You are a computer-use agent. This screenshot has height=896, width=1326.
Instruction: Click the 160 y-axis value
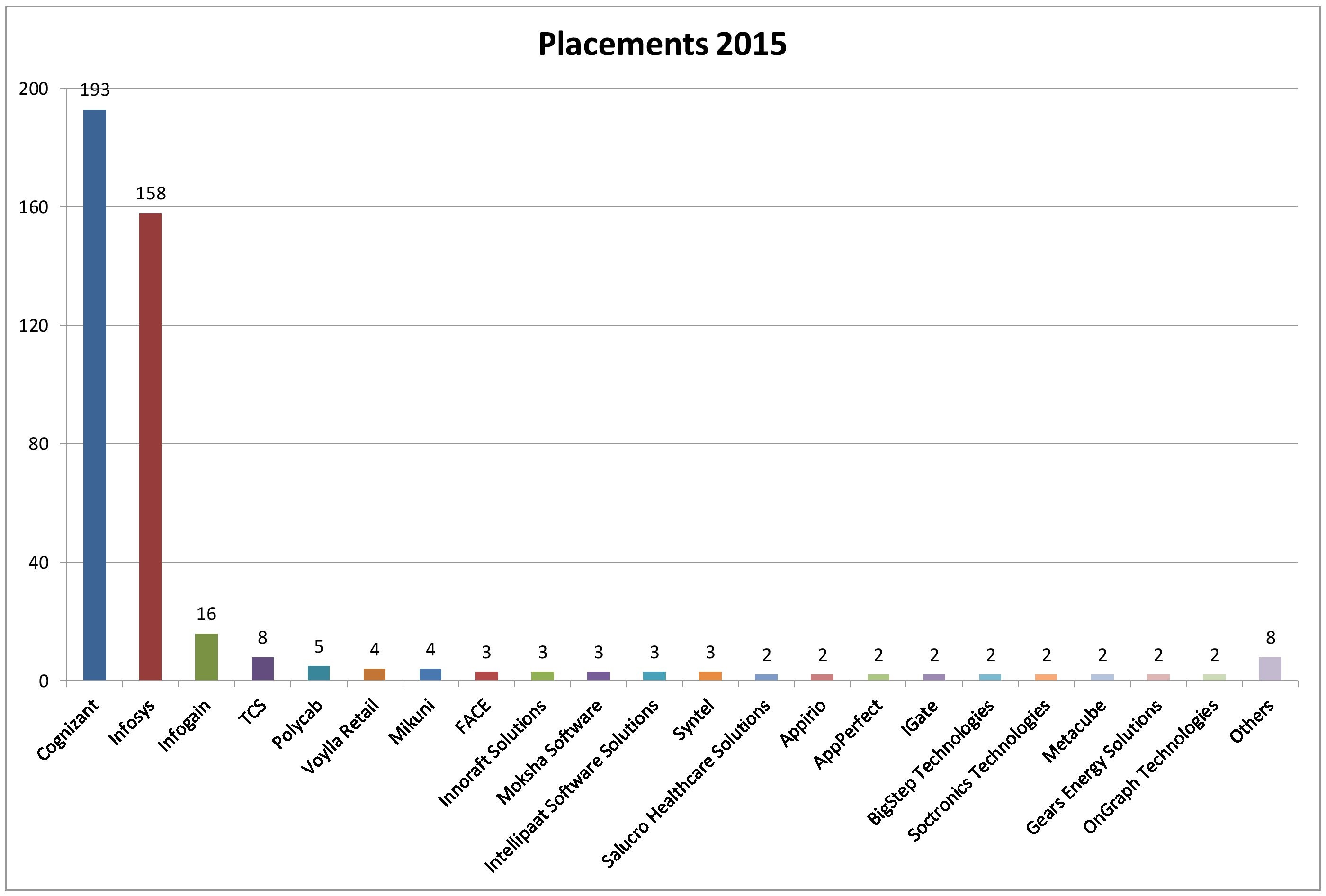tap(34, 207)
